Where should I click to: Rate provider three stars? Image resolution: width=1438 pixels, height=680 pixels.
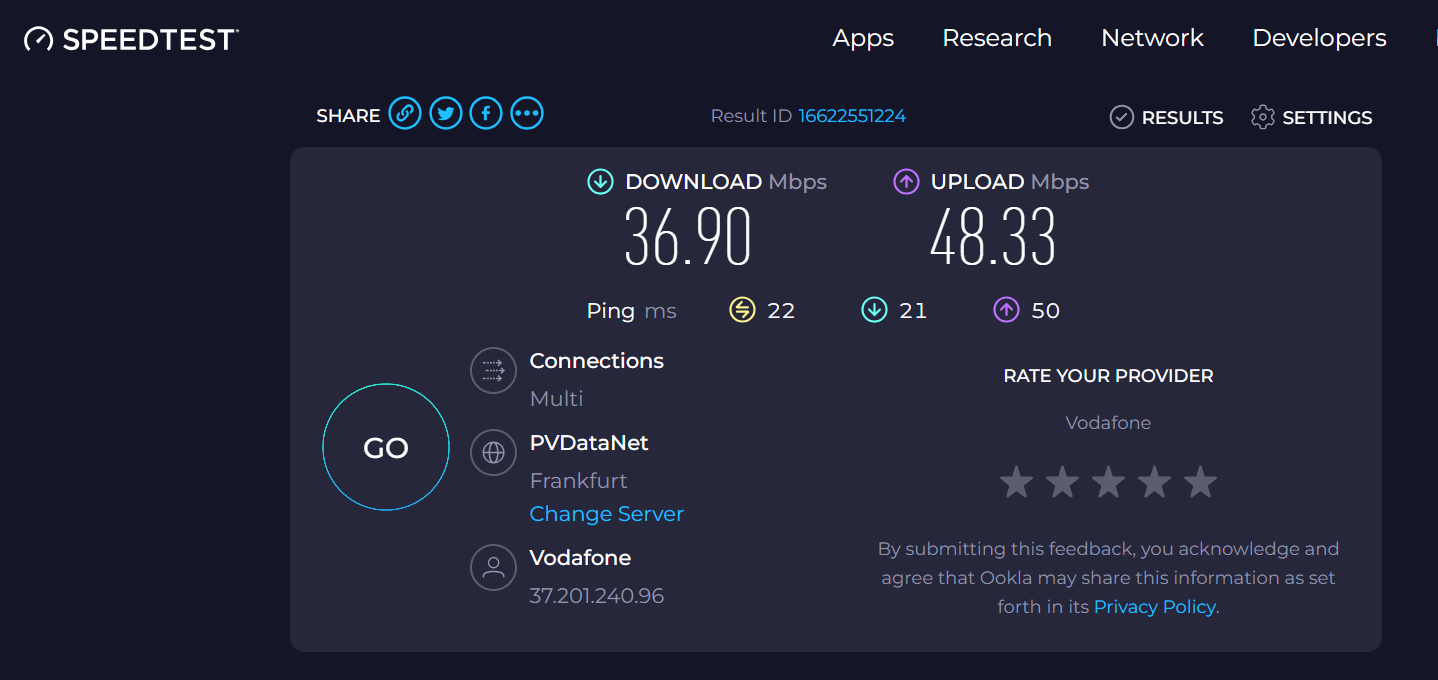coord(1108,482)
